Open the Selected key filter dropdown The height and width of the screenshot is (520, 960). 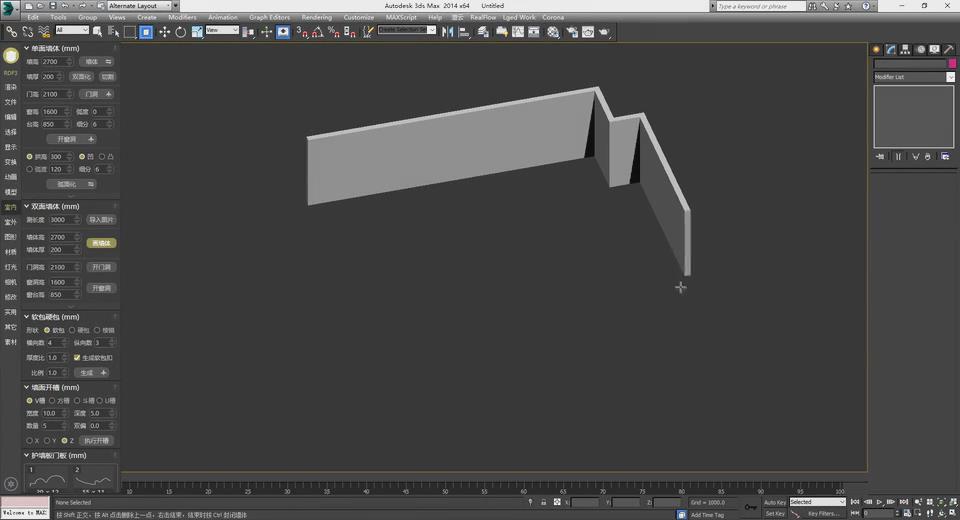point(817,502)
